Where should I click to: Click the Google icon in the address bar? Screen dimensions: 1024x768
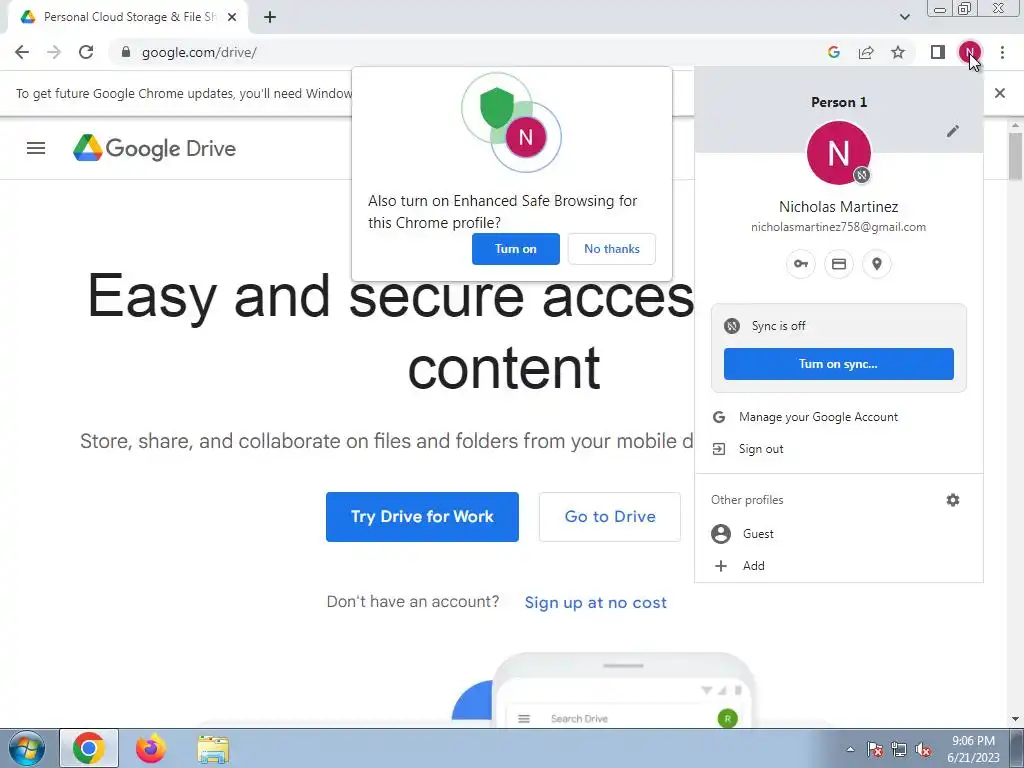point(834,52)
